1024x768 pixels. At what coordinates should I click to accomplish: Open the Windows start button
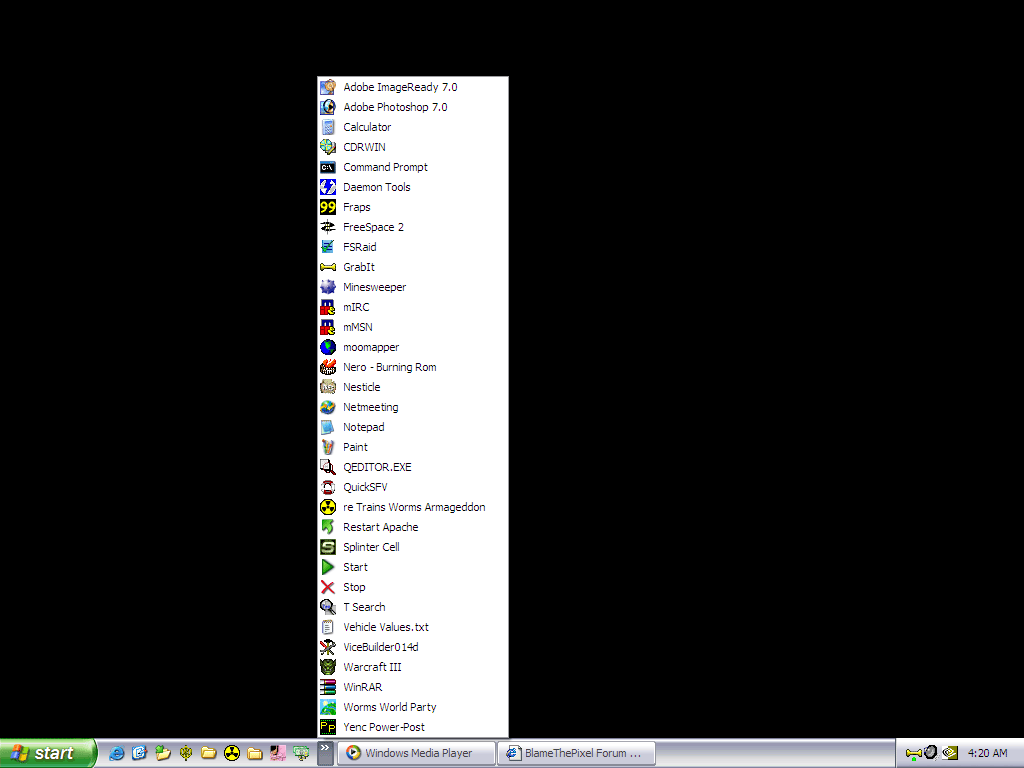pos(48,753)
